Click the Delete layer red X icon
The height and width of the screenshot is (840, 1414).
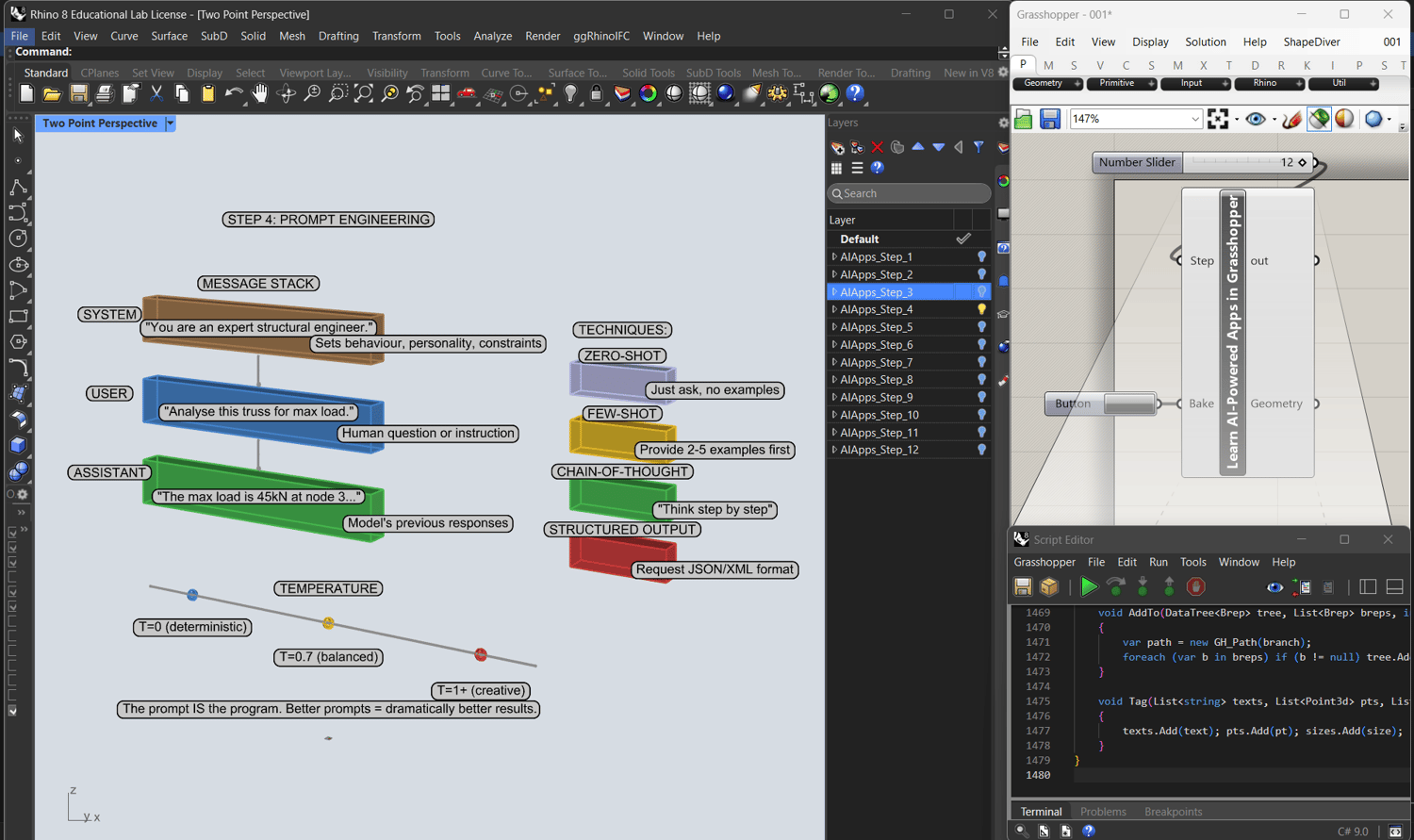[877, 147]
